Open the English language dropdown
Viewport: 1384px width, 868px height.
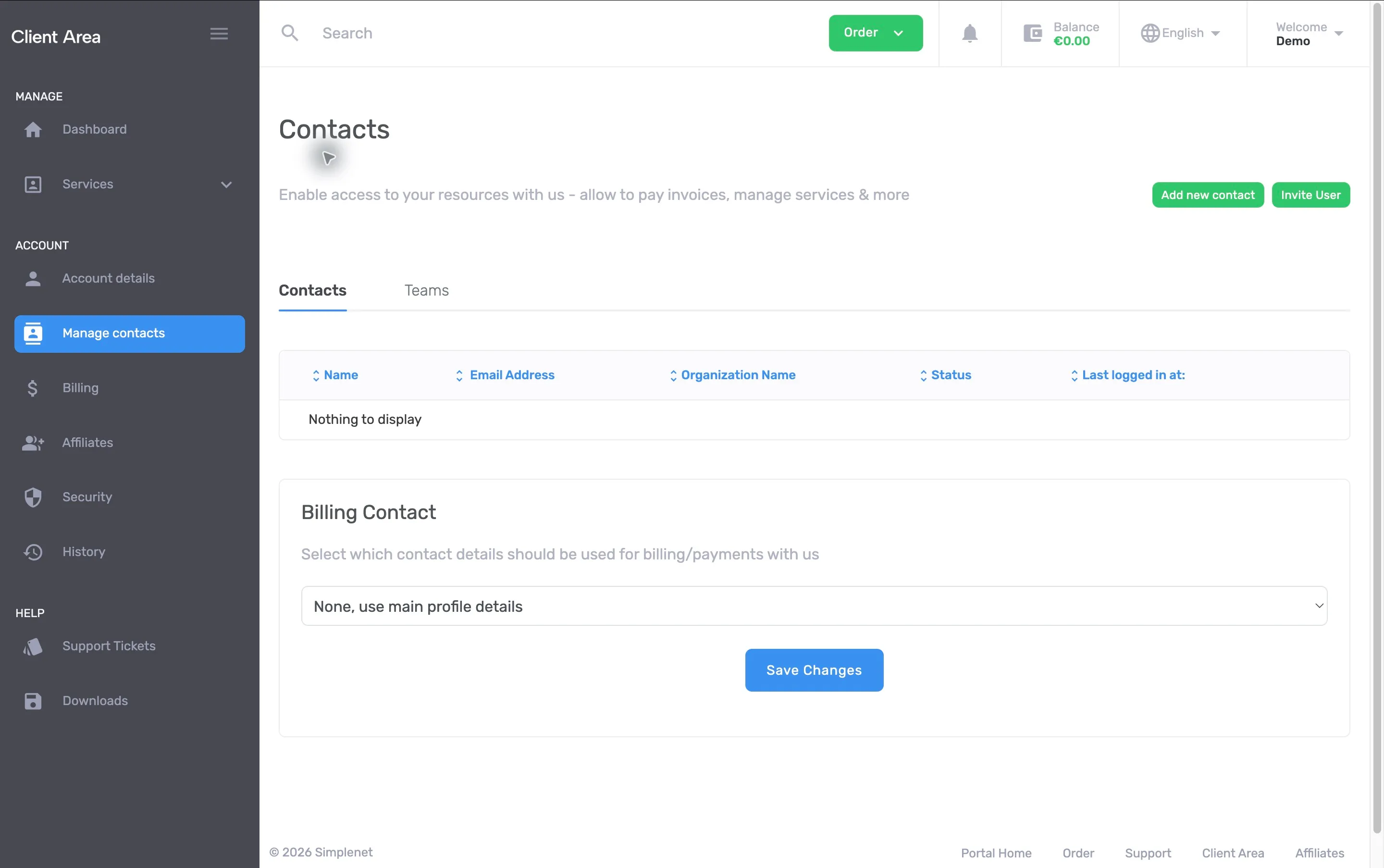click(1181, 33)
